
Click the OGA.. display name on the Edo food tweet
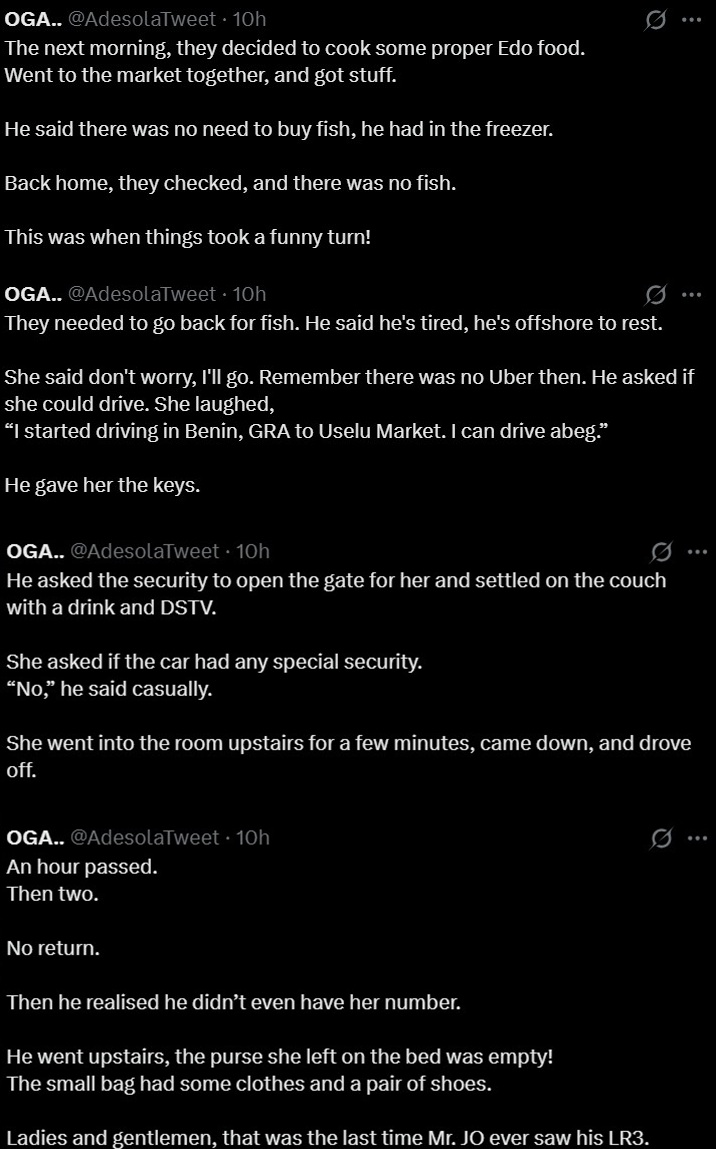[x=33, y=19]
